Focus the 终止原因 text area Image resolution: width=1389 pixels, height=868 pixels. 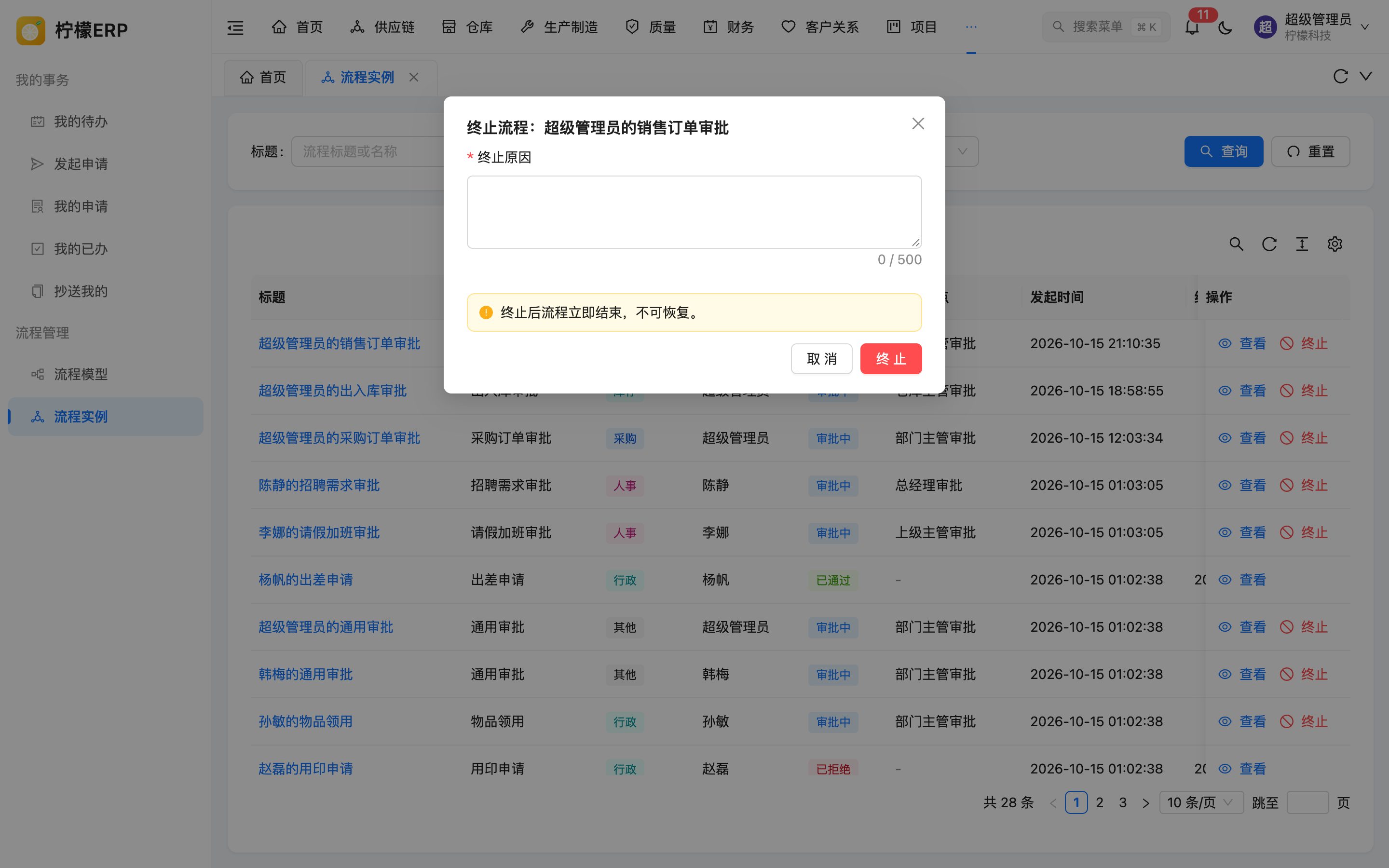pos(694,212)
